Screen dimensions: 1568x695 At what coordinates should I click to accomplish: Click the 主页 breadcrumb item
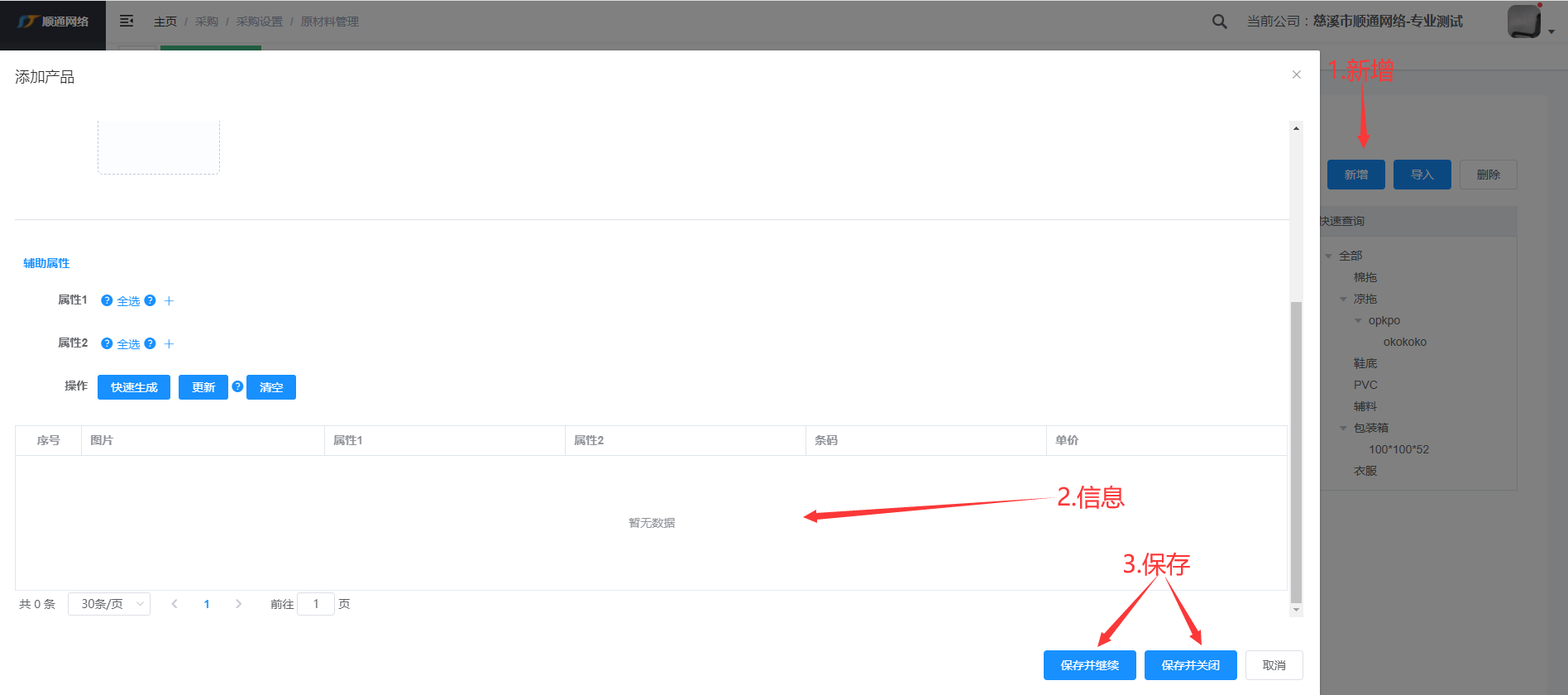[x=165, y=22]
